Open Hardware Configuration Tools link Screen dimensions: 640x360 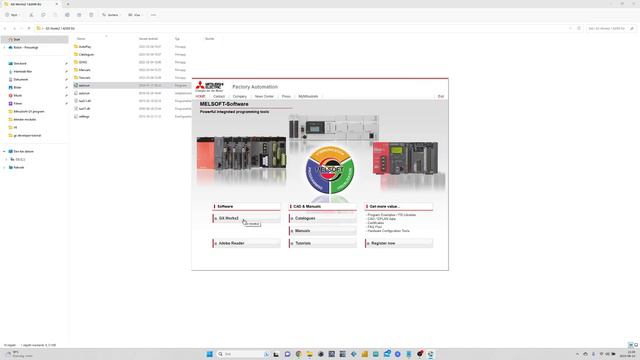(388, 231)
